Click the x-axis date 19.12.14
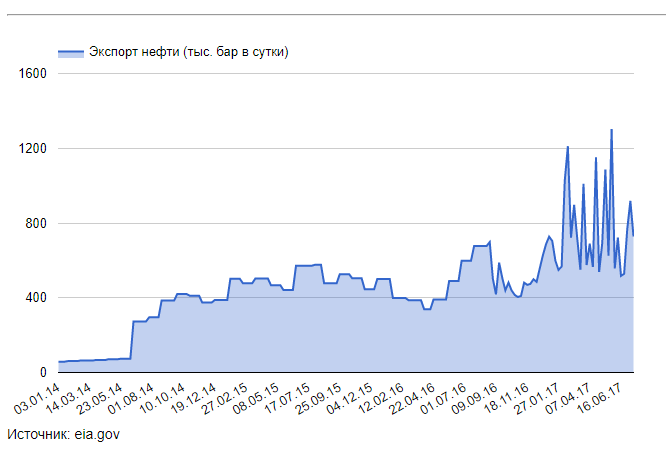666x451 pixels. [x=193, y=398]
